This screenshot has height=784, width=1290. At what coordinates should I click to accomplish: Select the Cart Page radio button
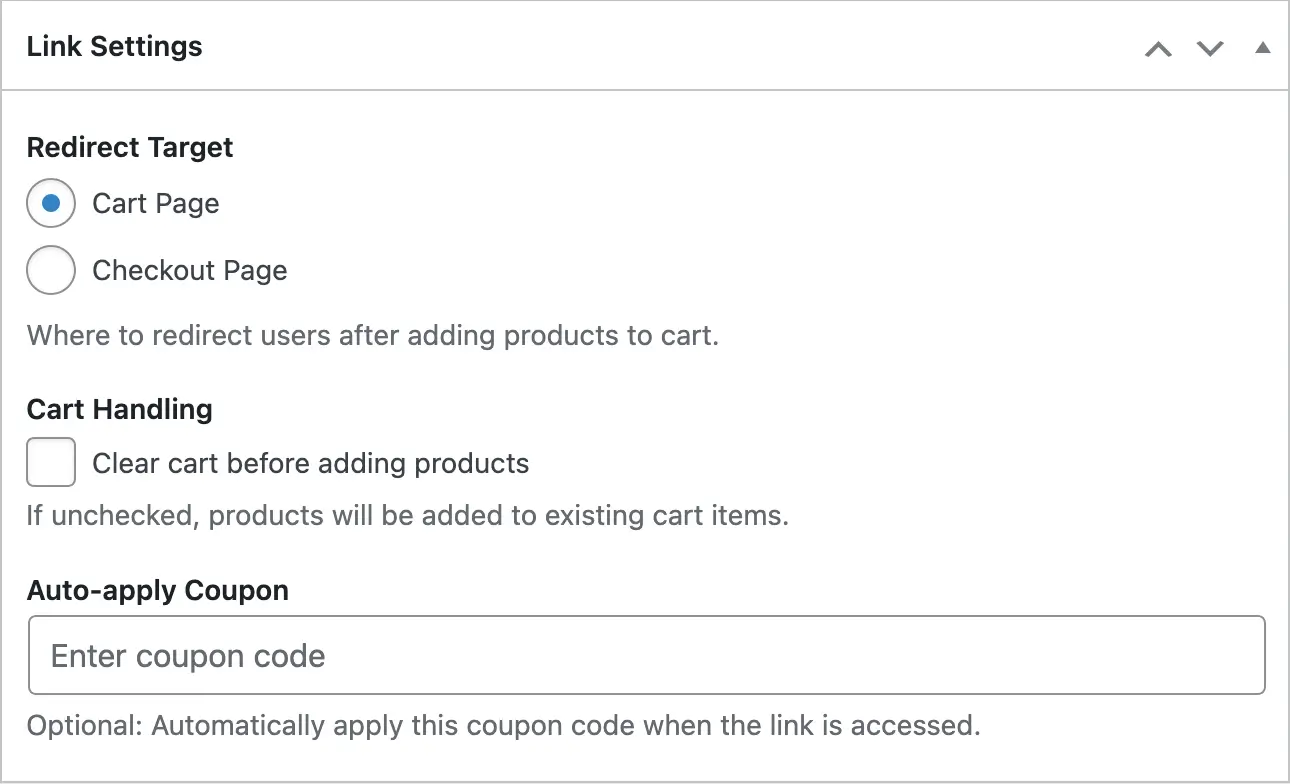pos(51,204)
